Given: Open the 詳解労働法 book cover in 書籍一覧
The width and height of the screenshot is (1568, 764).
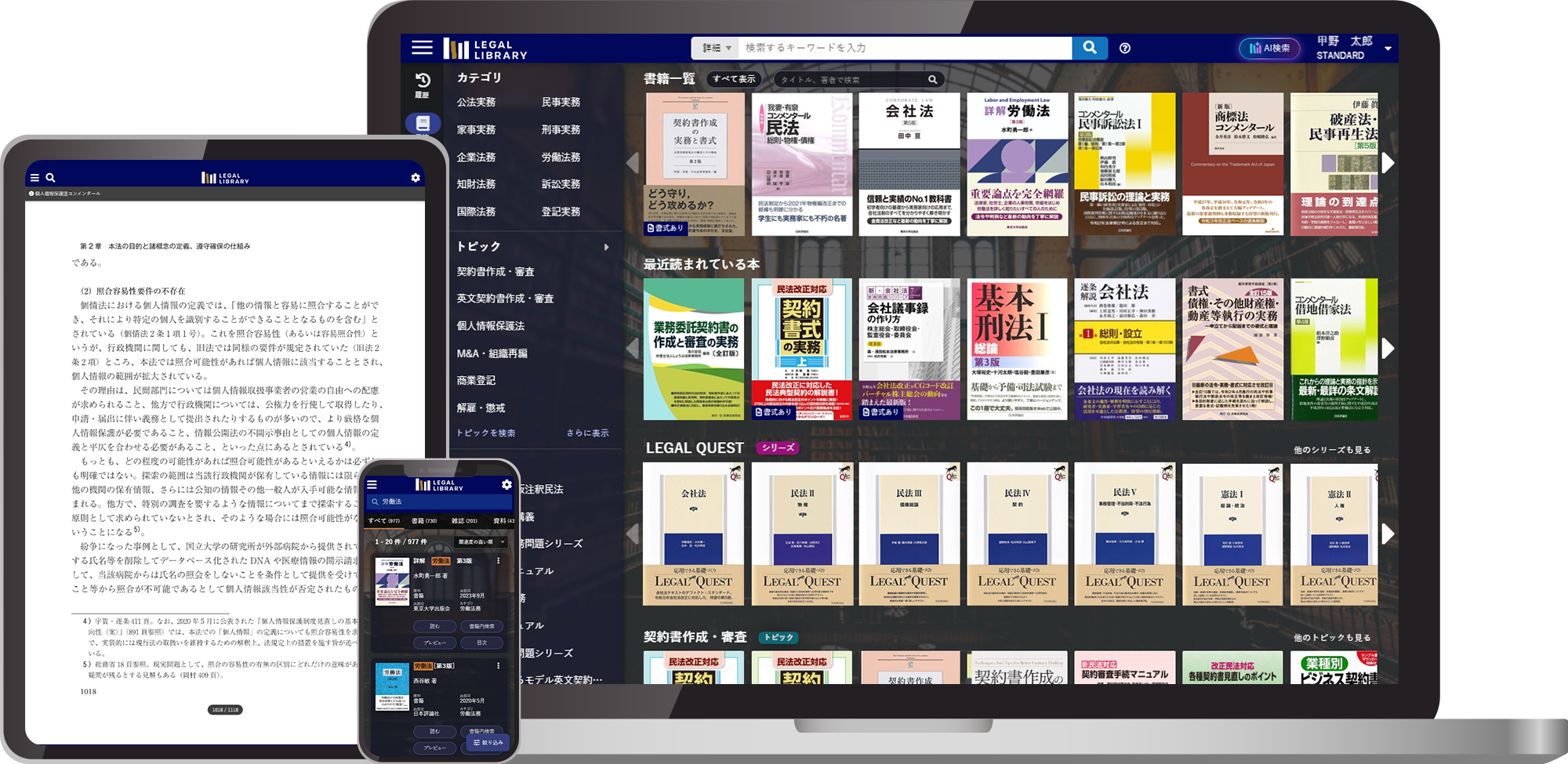Looking at the screenshot, I should click(1017, 164).
